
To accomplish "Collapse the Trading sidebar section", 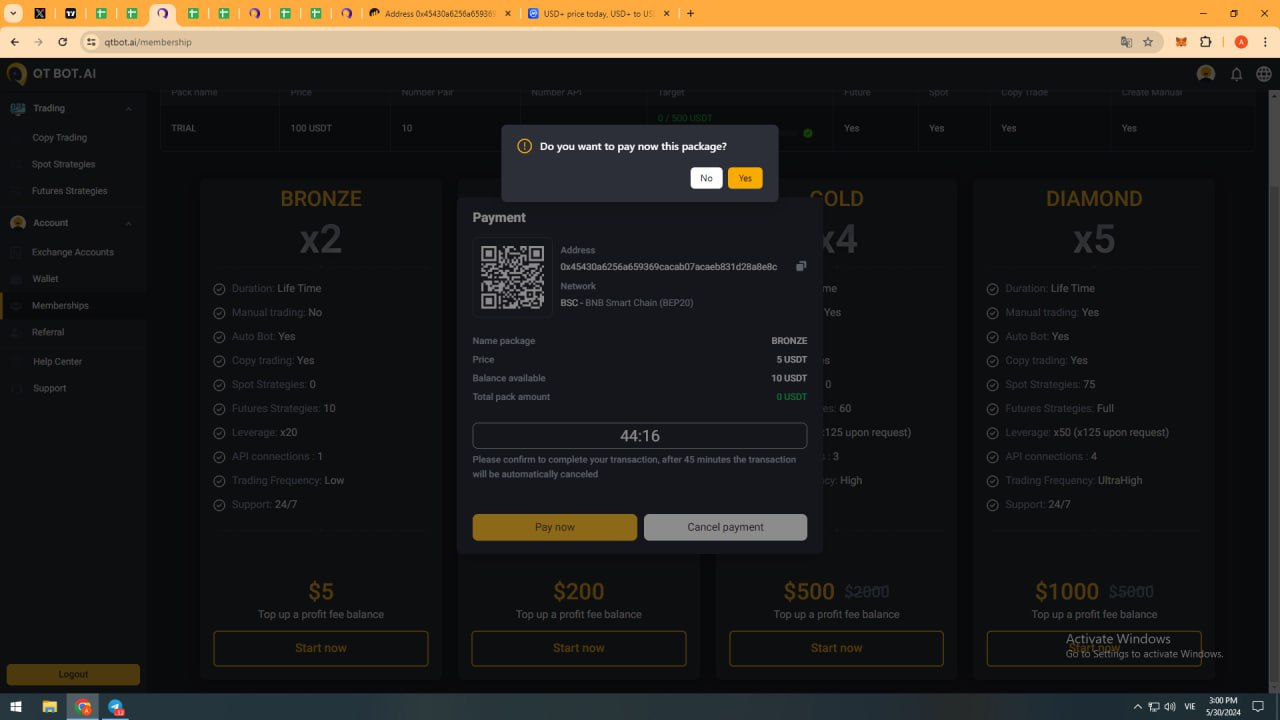I will pyautogui.click(x=128, y=108).
